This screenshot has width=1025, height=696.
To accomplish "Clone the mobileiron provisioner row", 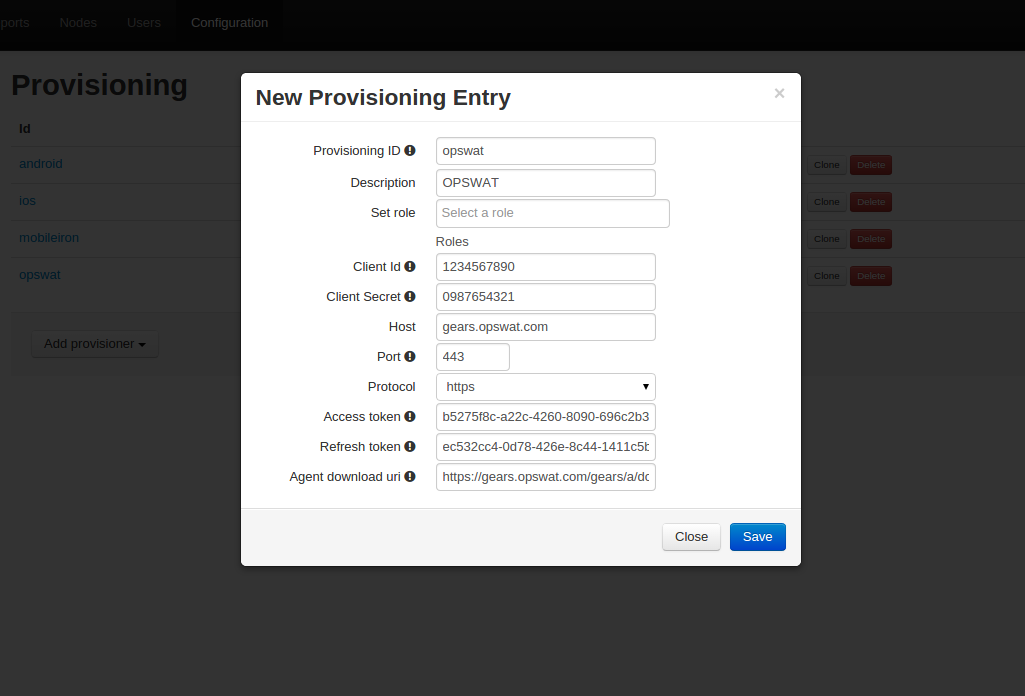I will (x=826, y=239).
